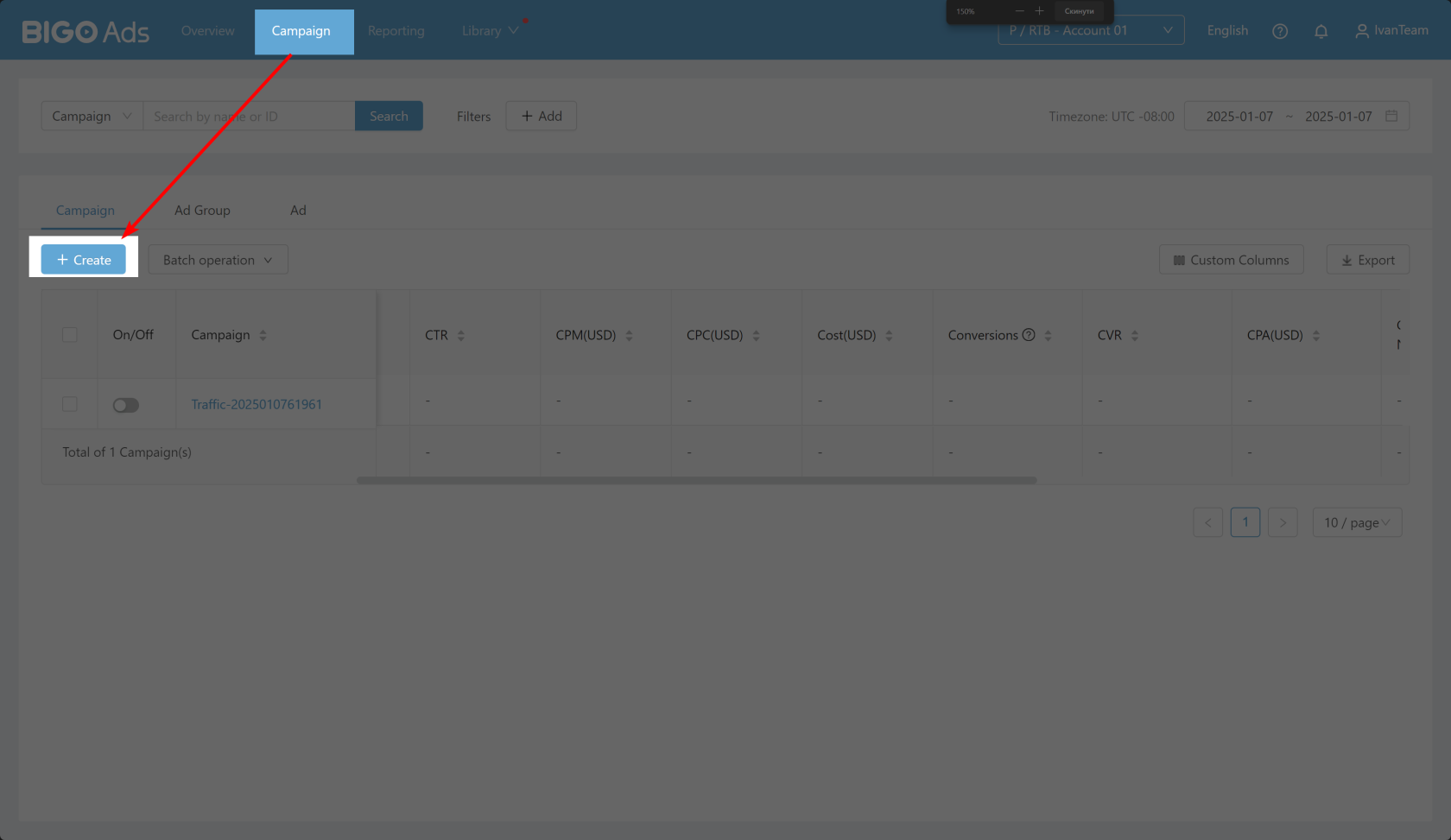Open the Campaign search type dropdown
The image size is (1451, 840).
coord(92,116)
